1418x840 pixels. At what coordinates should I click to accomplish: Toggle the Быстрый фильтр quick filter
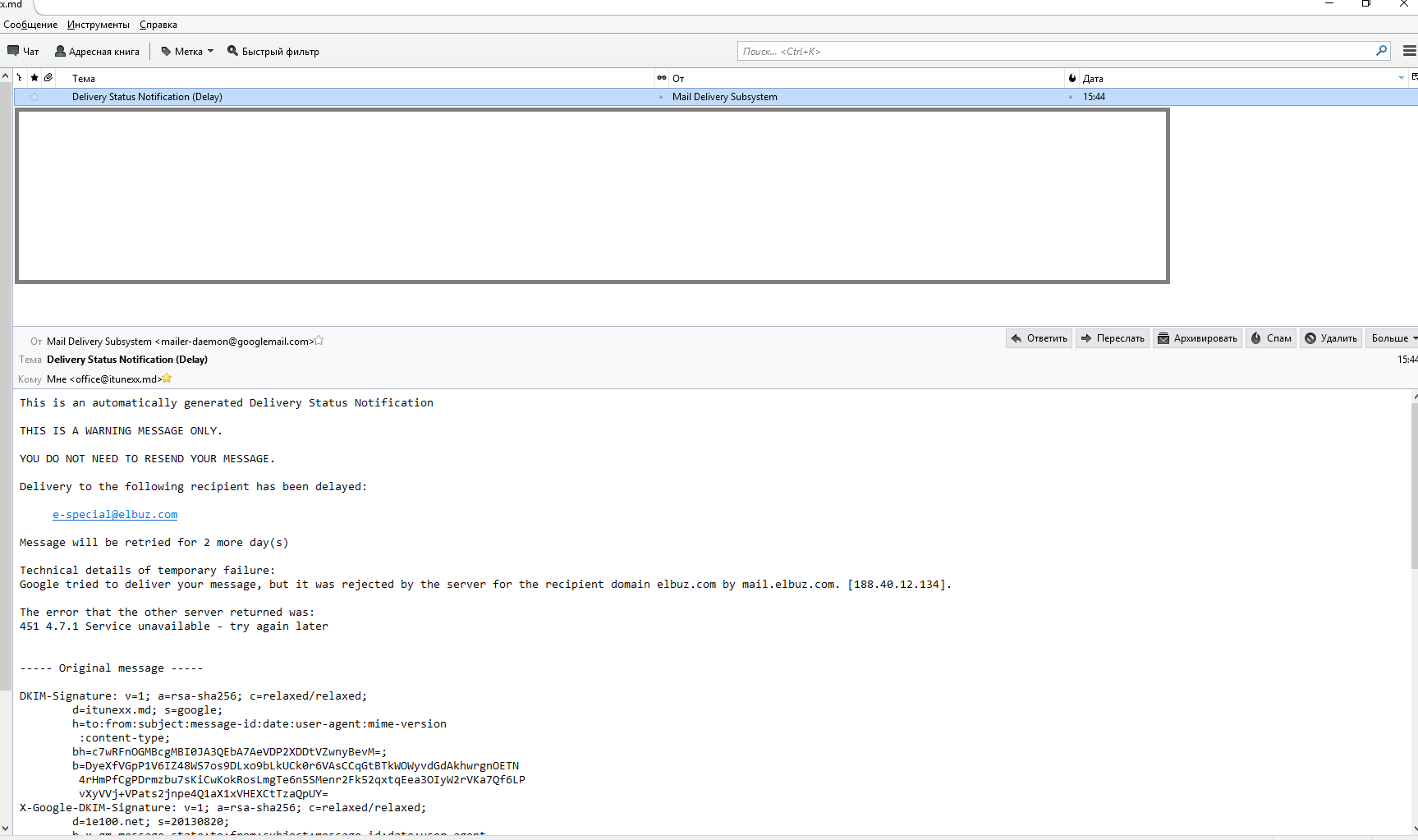tap(273, 51)
